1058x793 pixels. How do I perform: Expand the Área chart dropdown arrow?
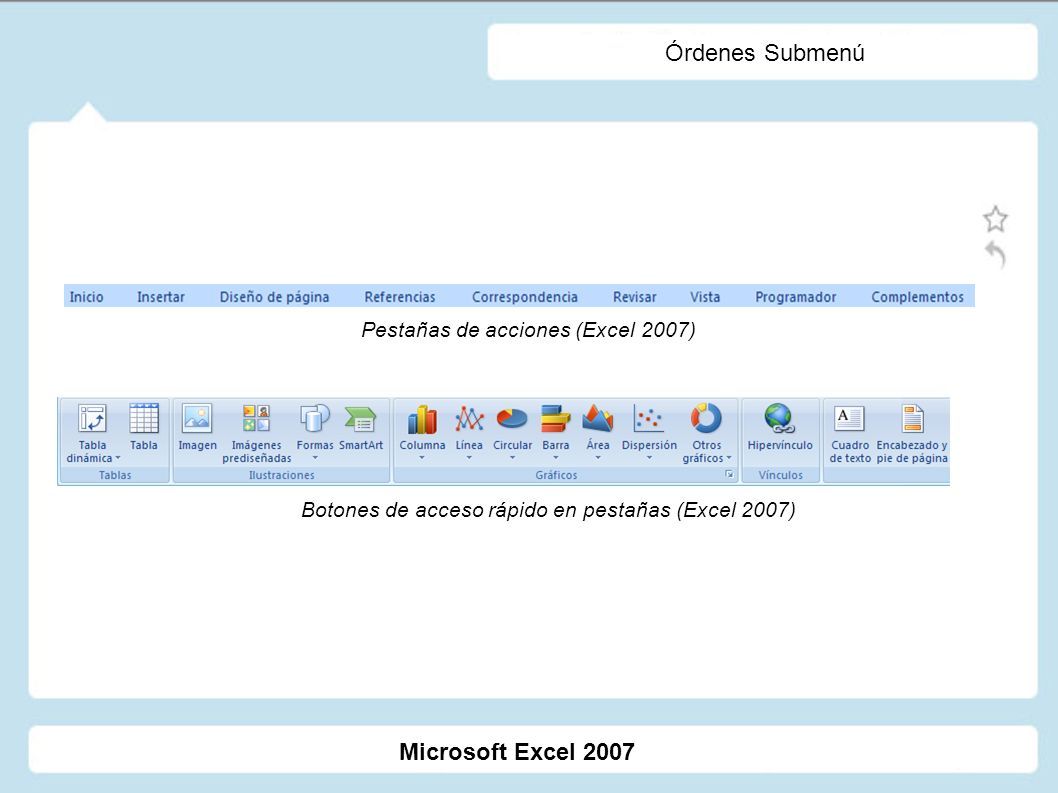click(598, 458)
